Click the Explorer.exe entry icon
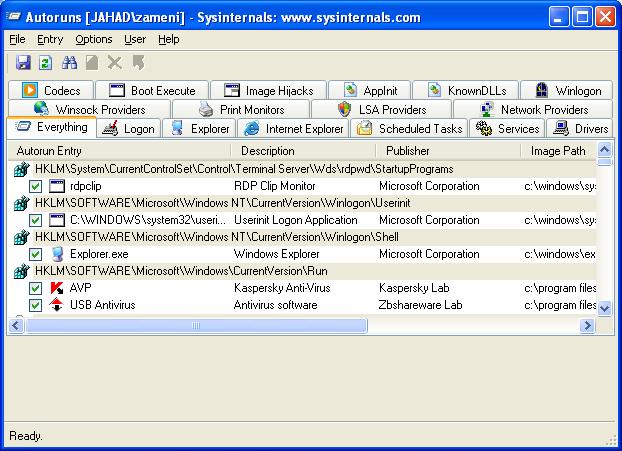 tap(58, 254)
